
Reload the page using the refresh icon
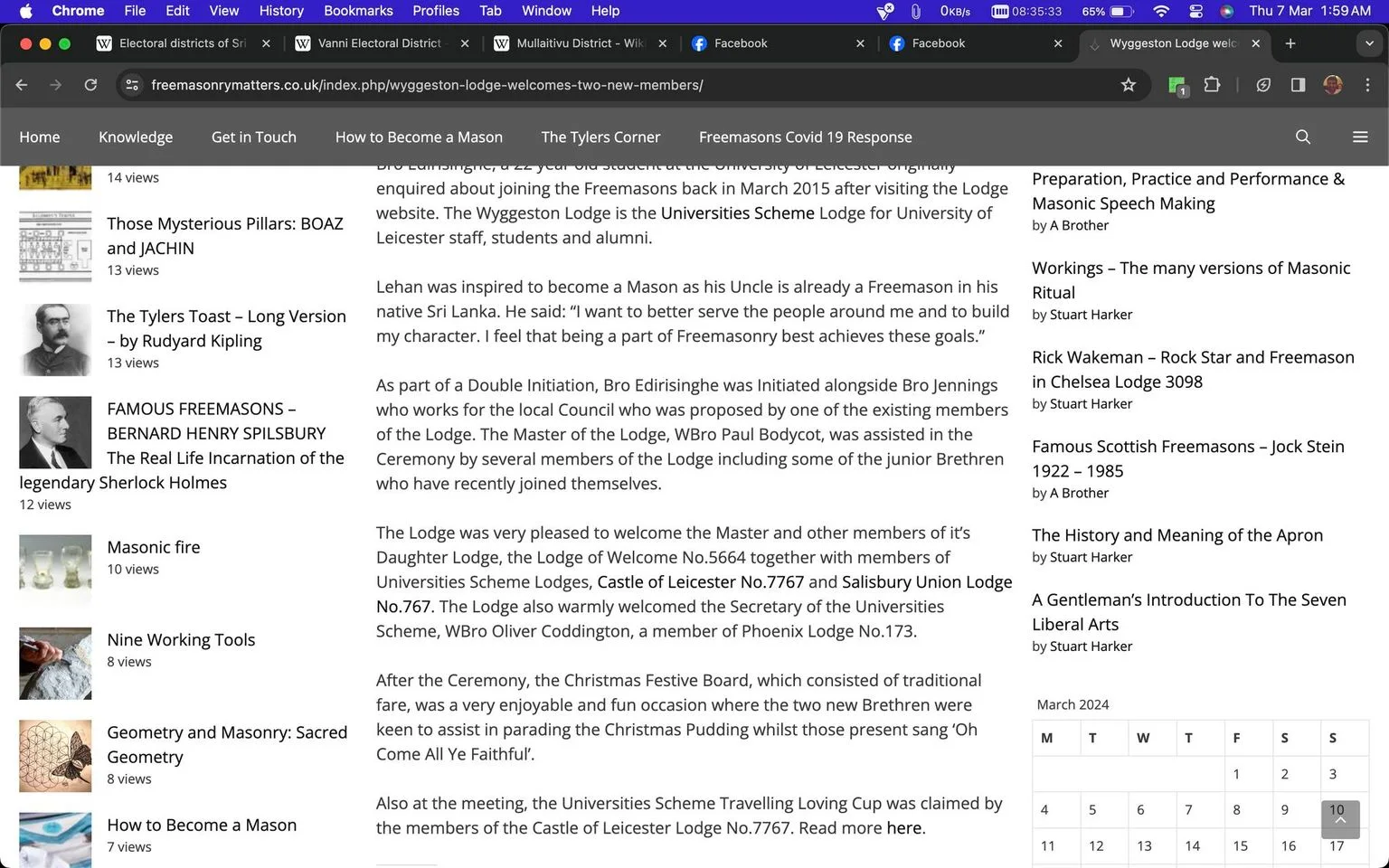[x=90, y=85]
